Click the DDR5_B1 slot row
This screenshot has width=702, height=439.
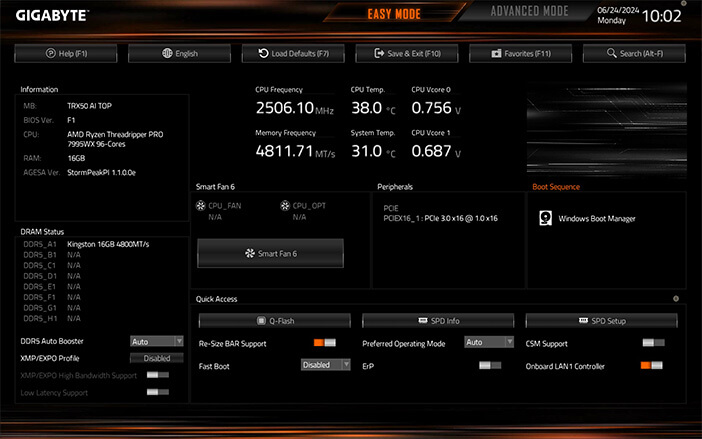coord(52,255)
